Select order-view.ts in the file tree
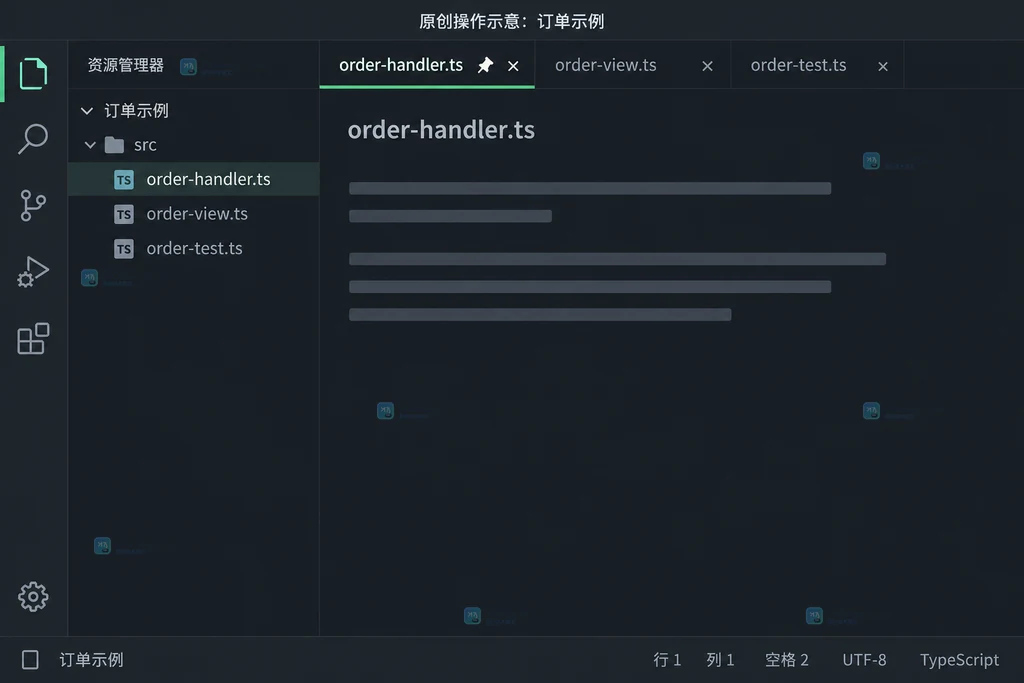Image resolution: width=1024 pixels, height=683 pixels. pyautogui.click(x=194, y=214)
